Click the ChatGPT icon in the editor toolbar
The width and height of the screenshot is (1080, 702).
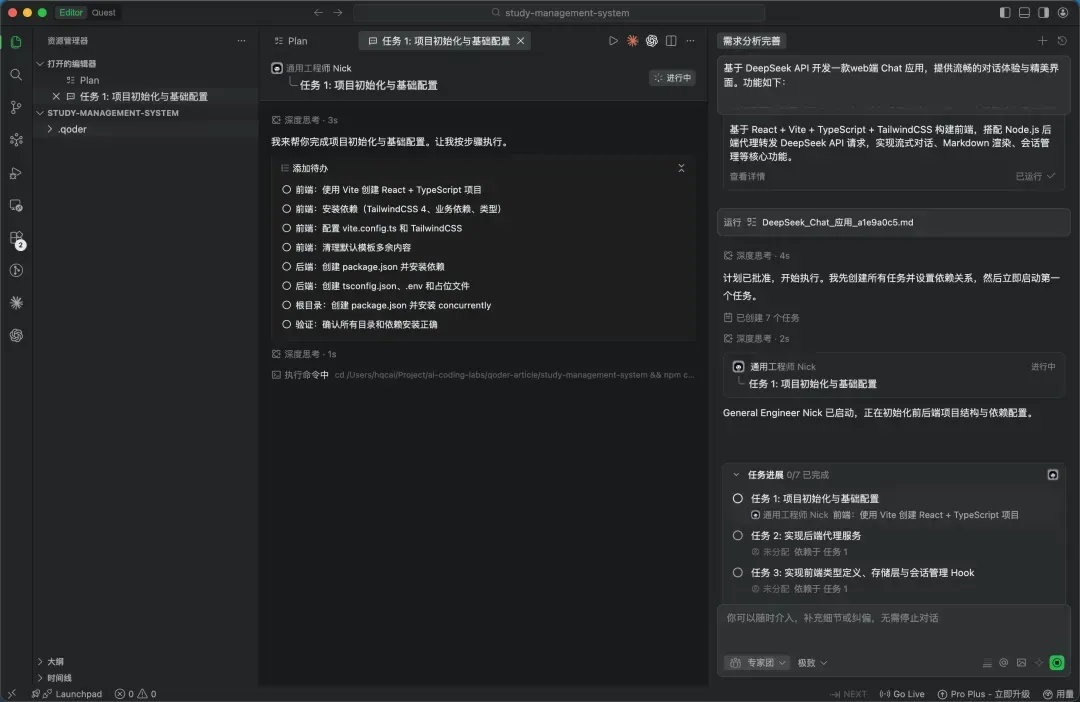[652, 41]
